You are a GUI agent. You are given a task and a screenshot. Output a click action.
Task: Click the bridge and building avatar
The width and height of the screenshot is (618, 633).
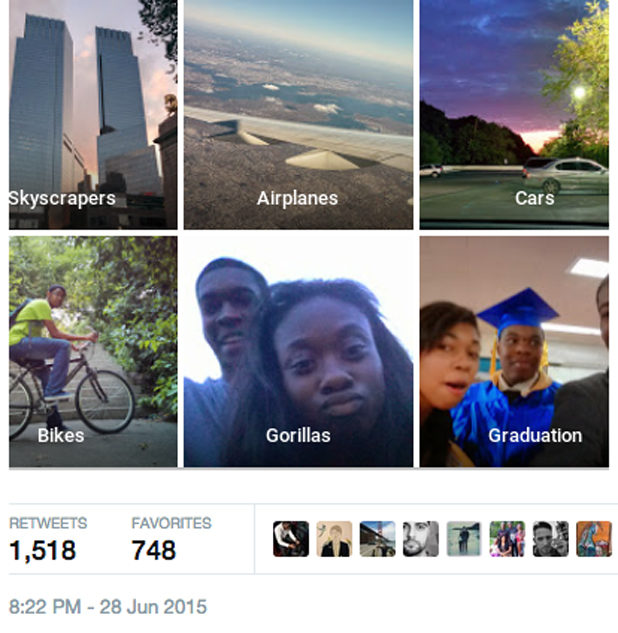377,539
